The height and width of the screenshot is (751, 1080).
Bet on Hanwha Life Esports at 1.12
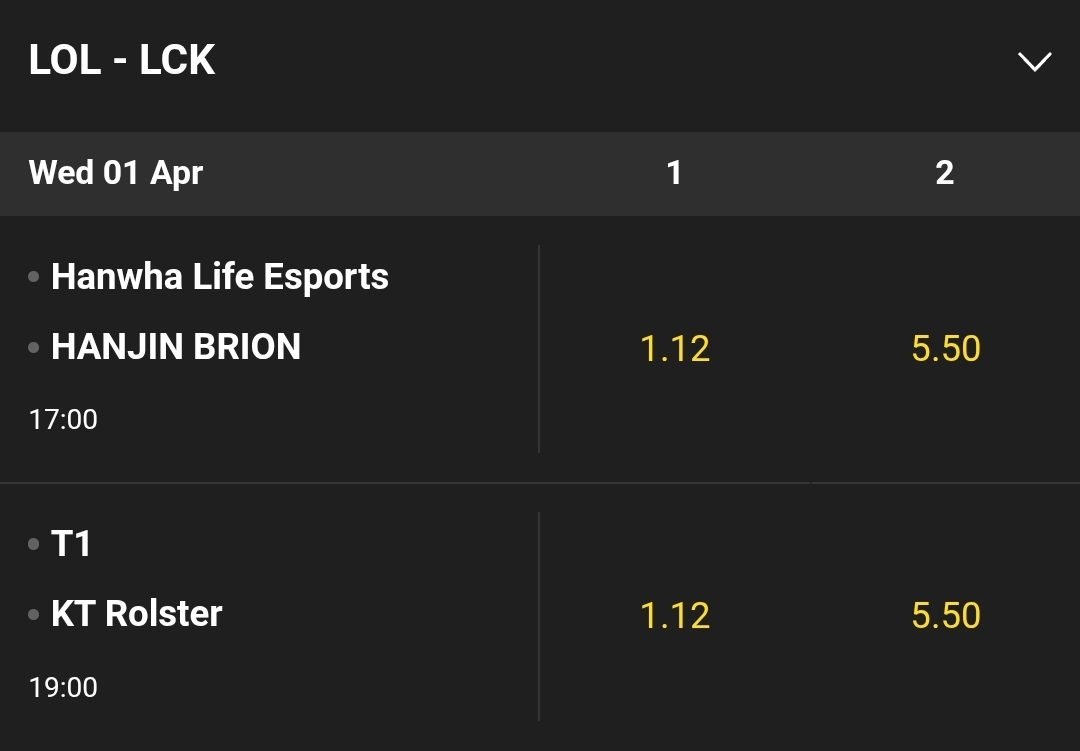675,349
